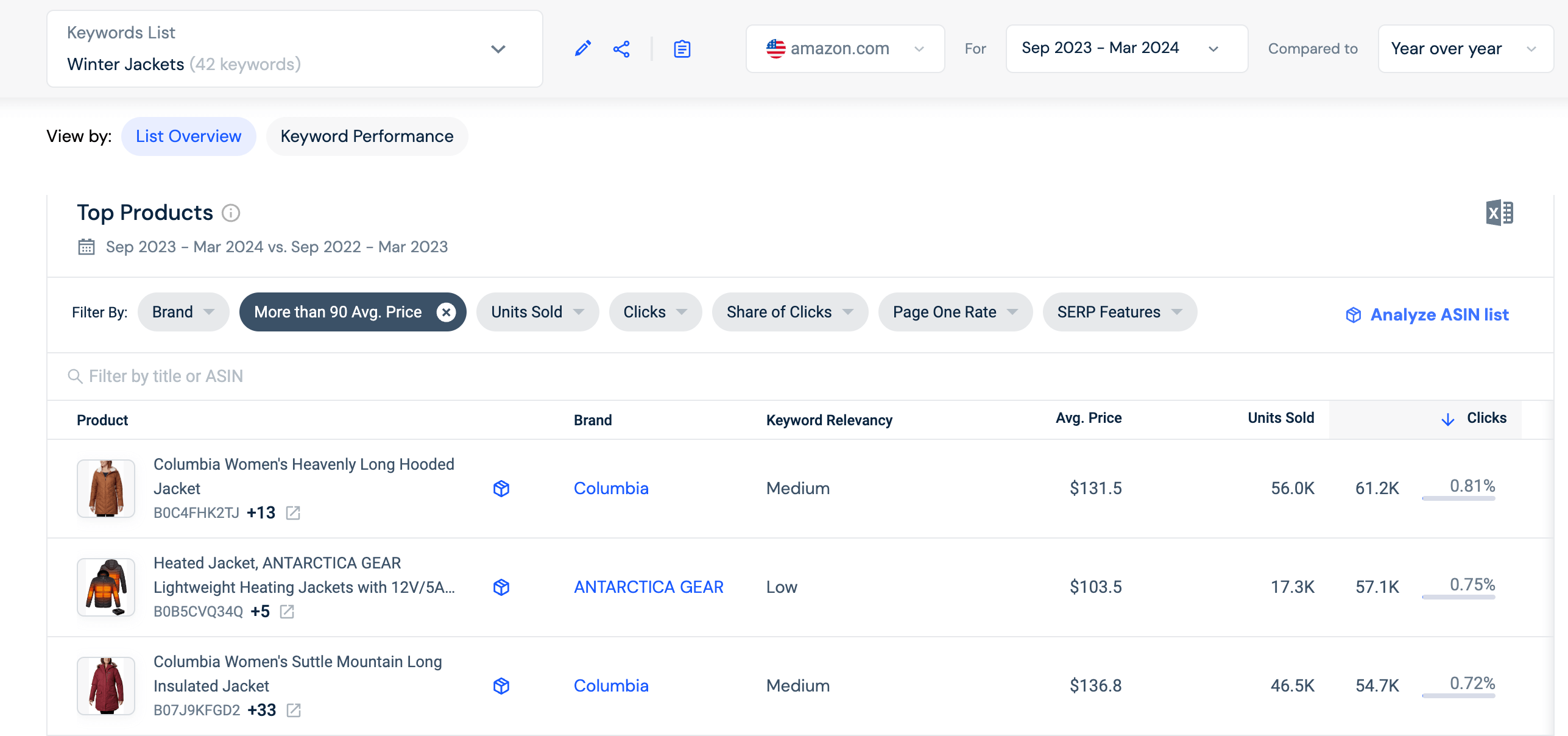Click the Columbia Heavenly jacket thumbnail

[x=106, y=489]
